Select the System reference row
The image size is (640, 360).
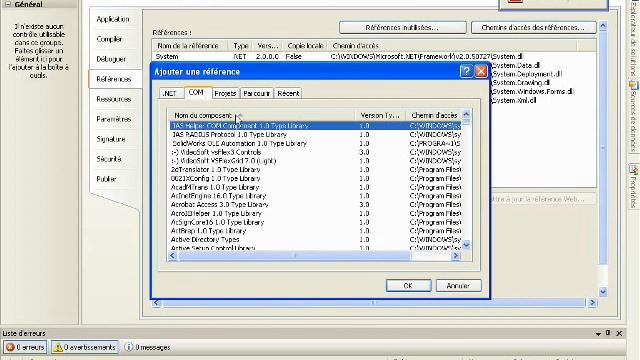pos(373,57)
